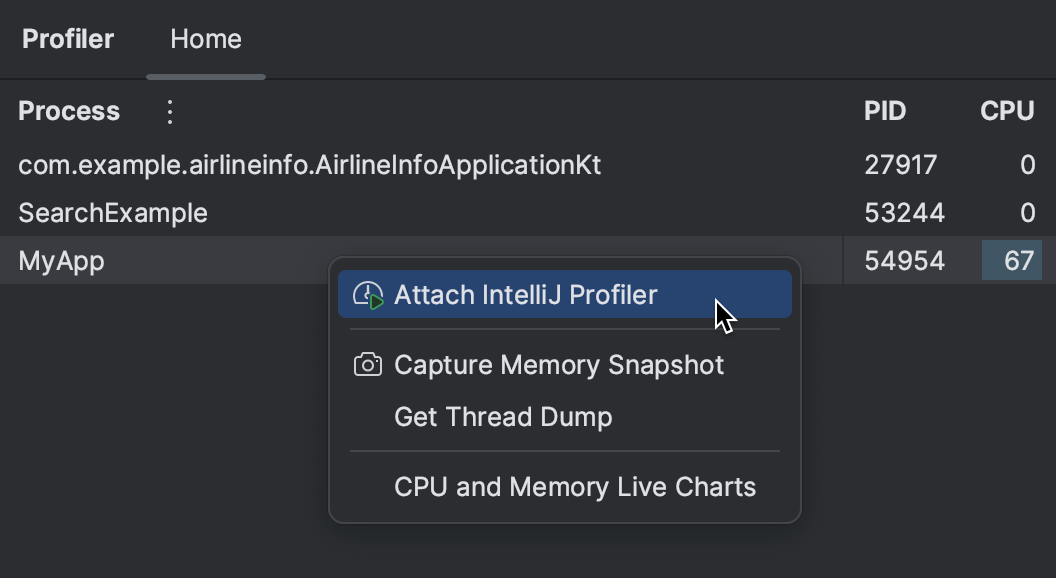
Task: Choose Capture Memory Snapshot from the menu
Action: 559,364
